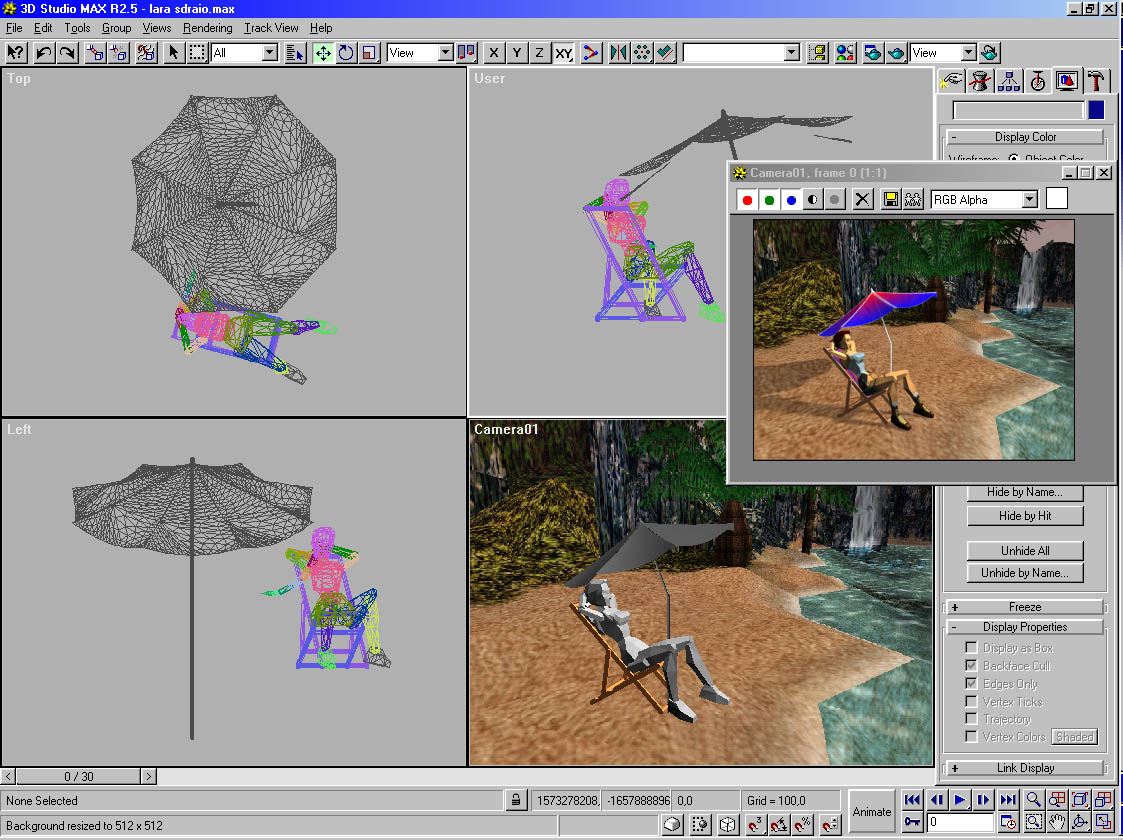Open the Material Editor spheres icon
Screen dimensions: 1123x840
click(845, 53)
